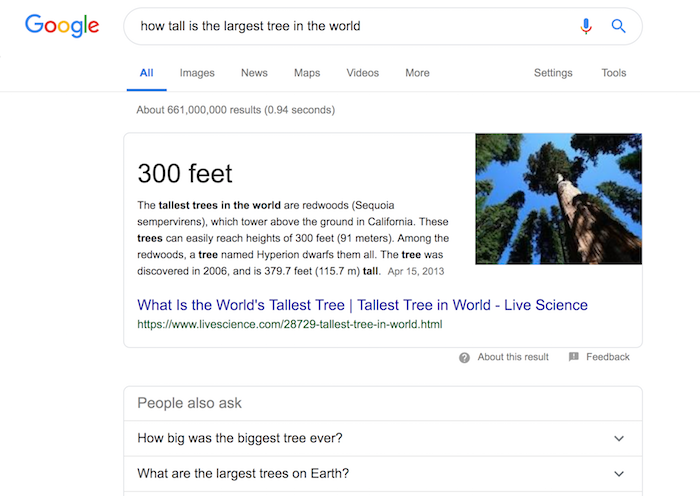Click the About this result text
Viewport: 700px width, 496px height.
click(x=513, y=357)
